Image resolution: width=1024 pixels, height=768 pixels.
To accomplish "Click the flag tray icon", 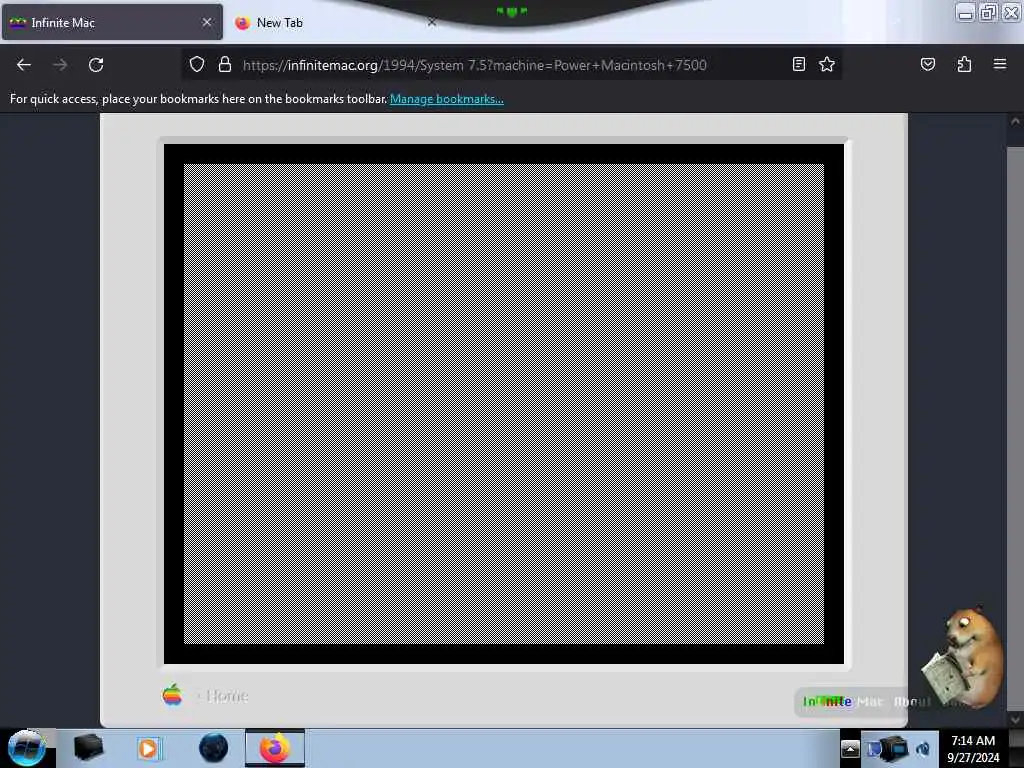I will point(873,749).
